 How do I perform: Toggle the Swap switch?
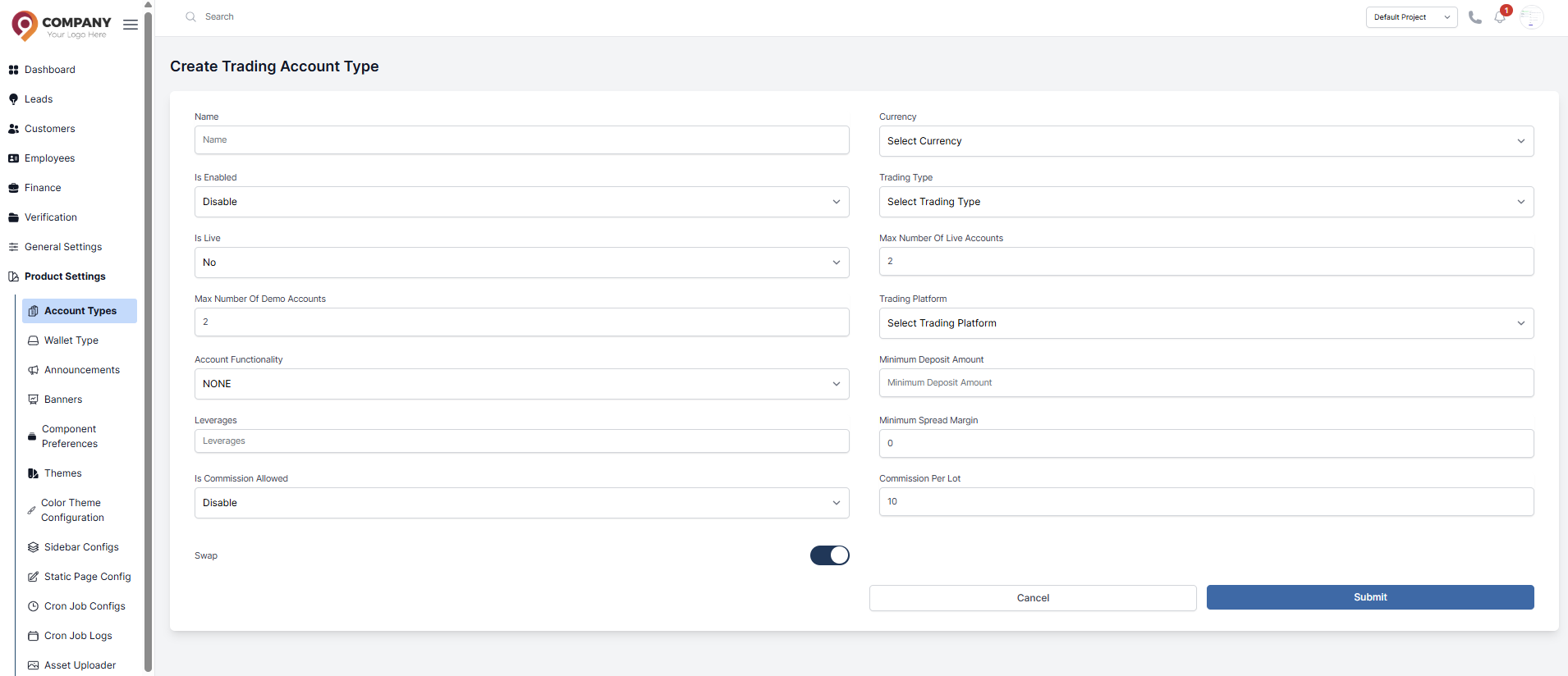click(x=829, y=555)
